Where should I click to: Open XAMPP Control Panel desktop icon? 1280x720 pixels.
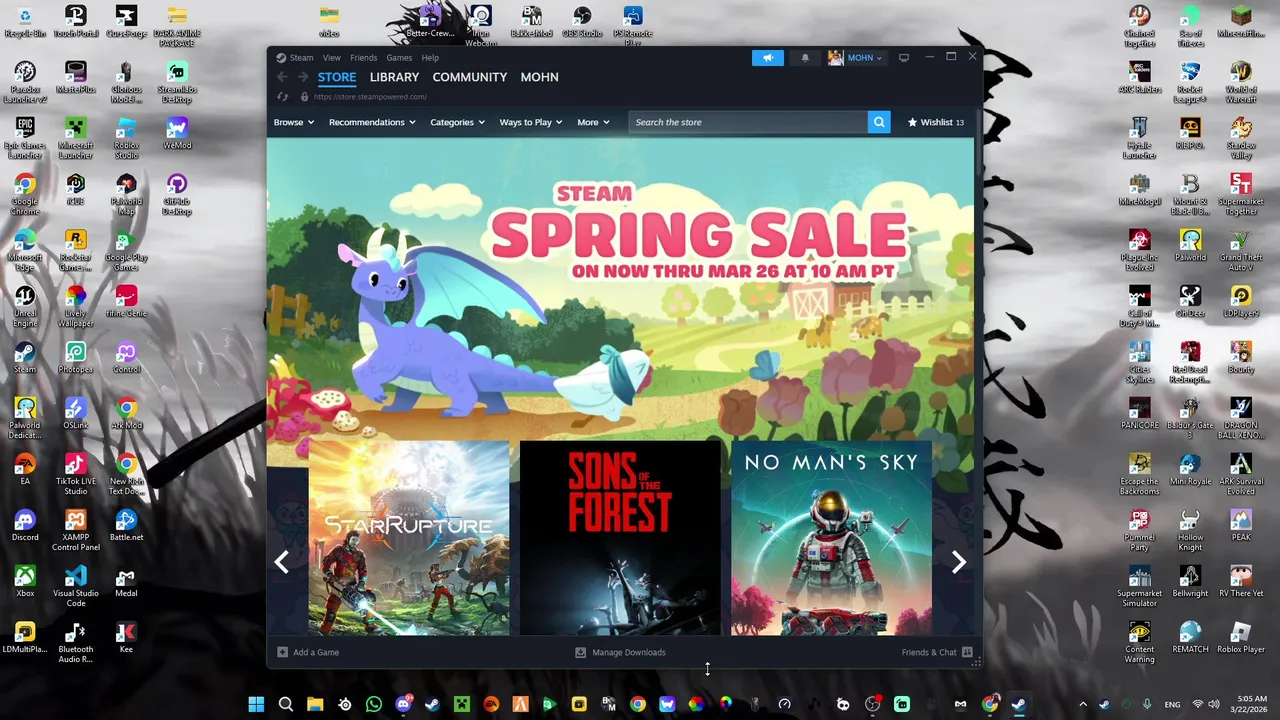76,530
